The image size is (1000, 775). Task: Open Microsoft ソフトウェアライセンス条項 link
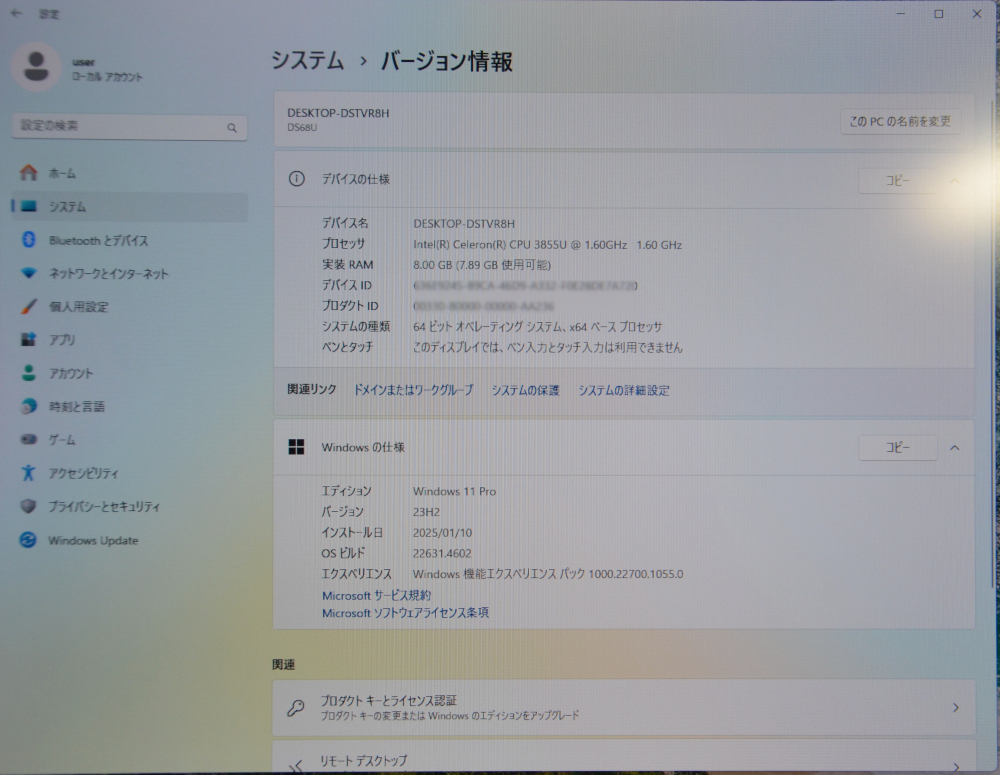coord(405,612)
